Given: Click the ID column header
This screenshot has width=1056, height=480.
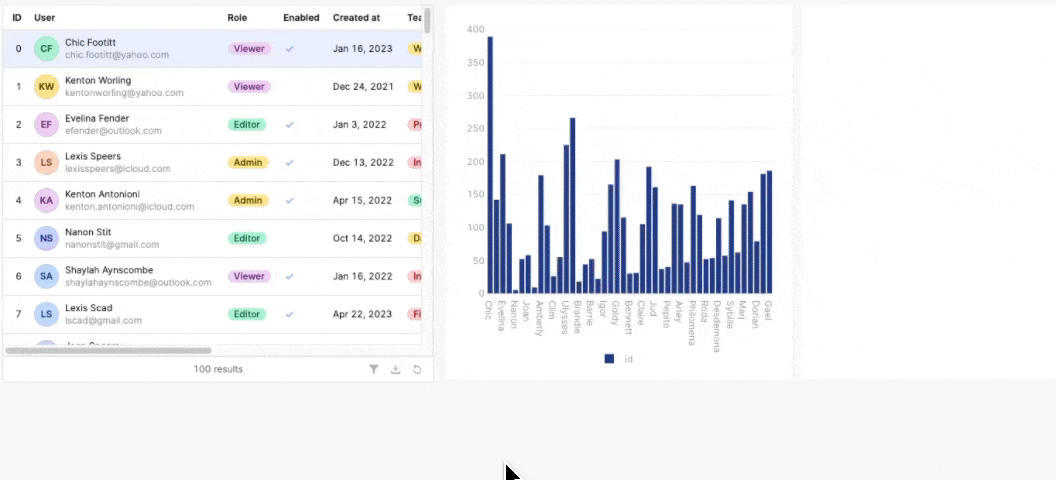Looking at the screenshot, I should pos(17,18).
